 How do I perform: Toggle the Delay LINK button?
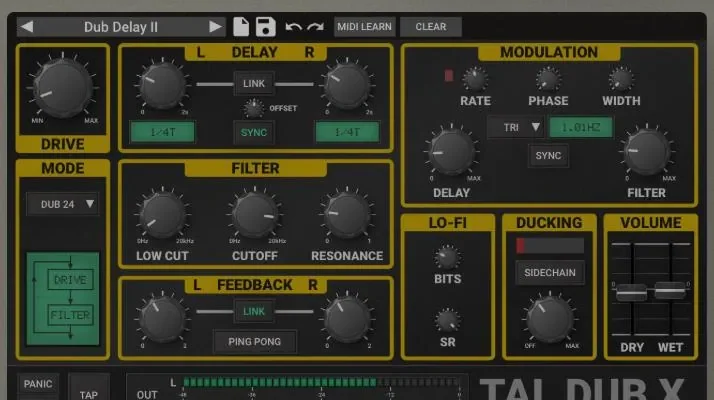point(254,83)
